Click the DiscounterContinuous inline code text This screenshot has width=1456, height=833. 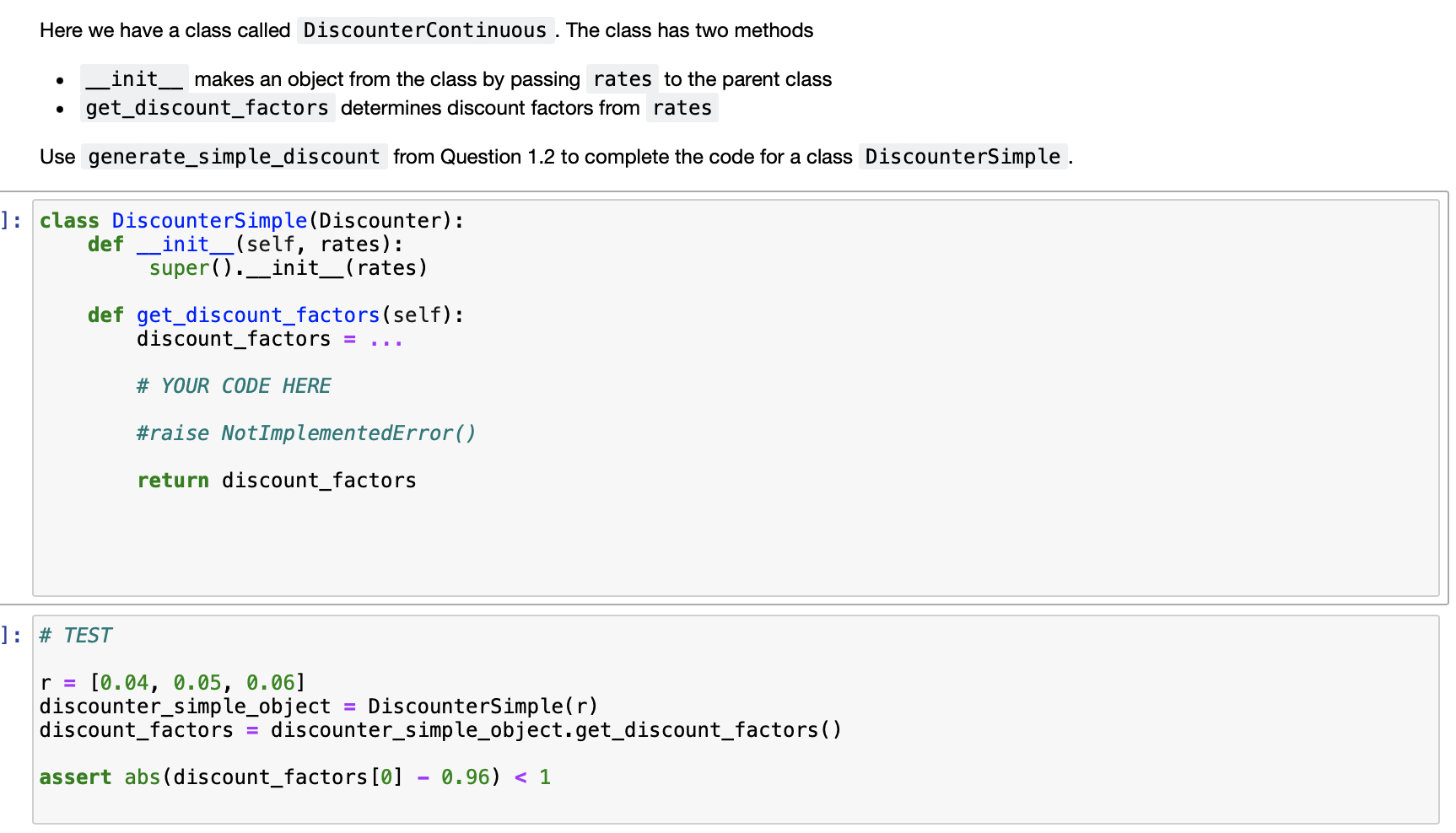click(x=425, y=30)
